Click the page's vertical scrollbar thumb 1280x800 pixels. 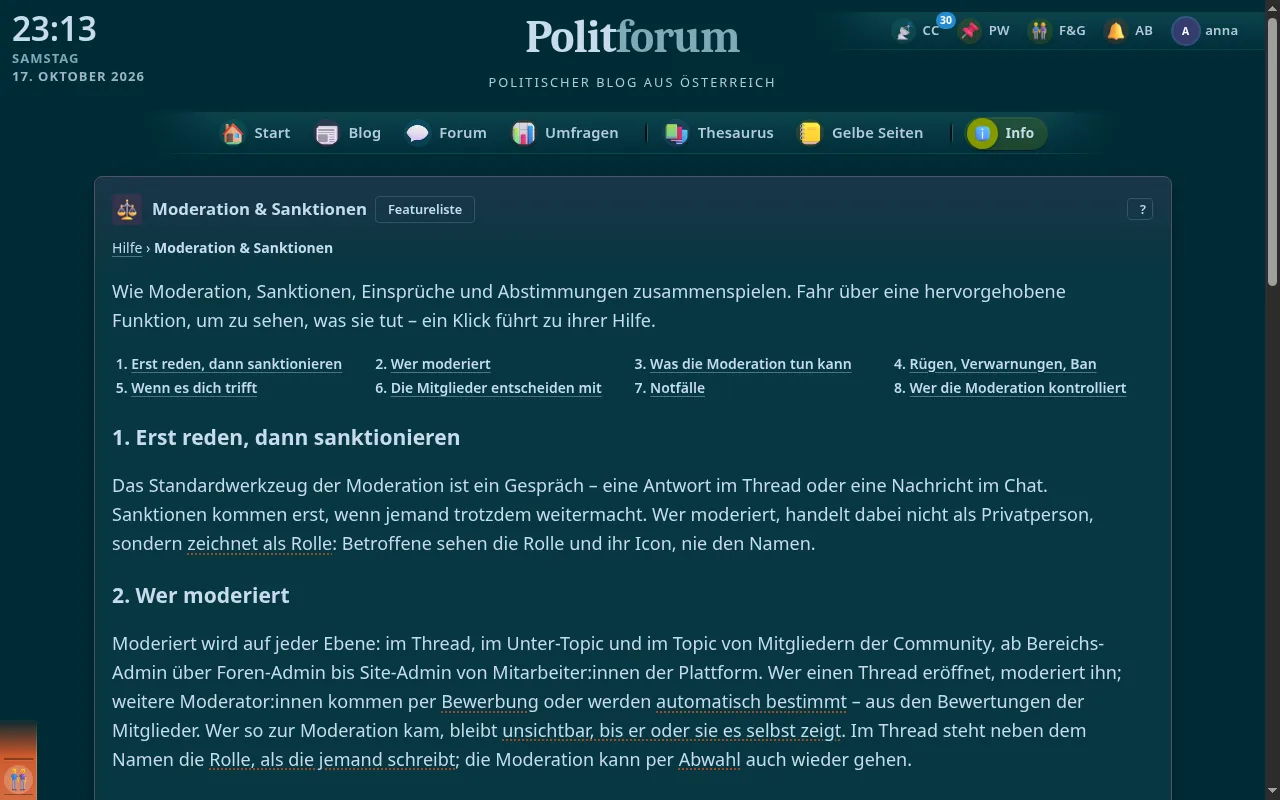click(x=1272, y=150)
